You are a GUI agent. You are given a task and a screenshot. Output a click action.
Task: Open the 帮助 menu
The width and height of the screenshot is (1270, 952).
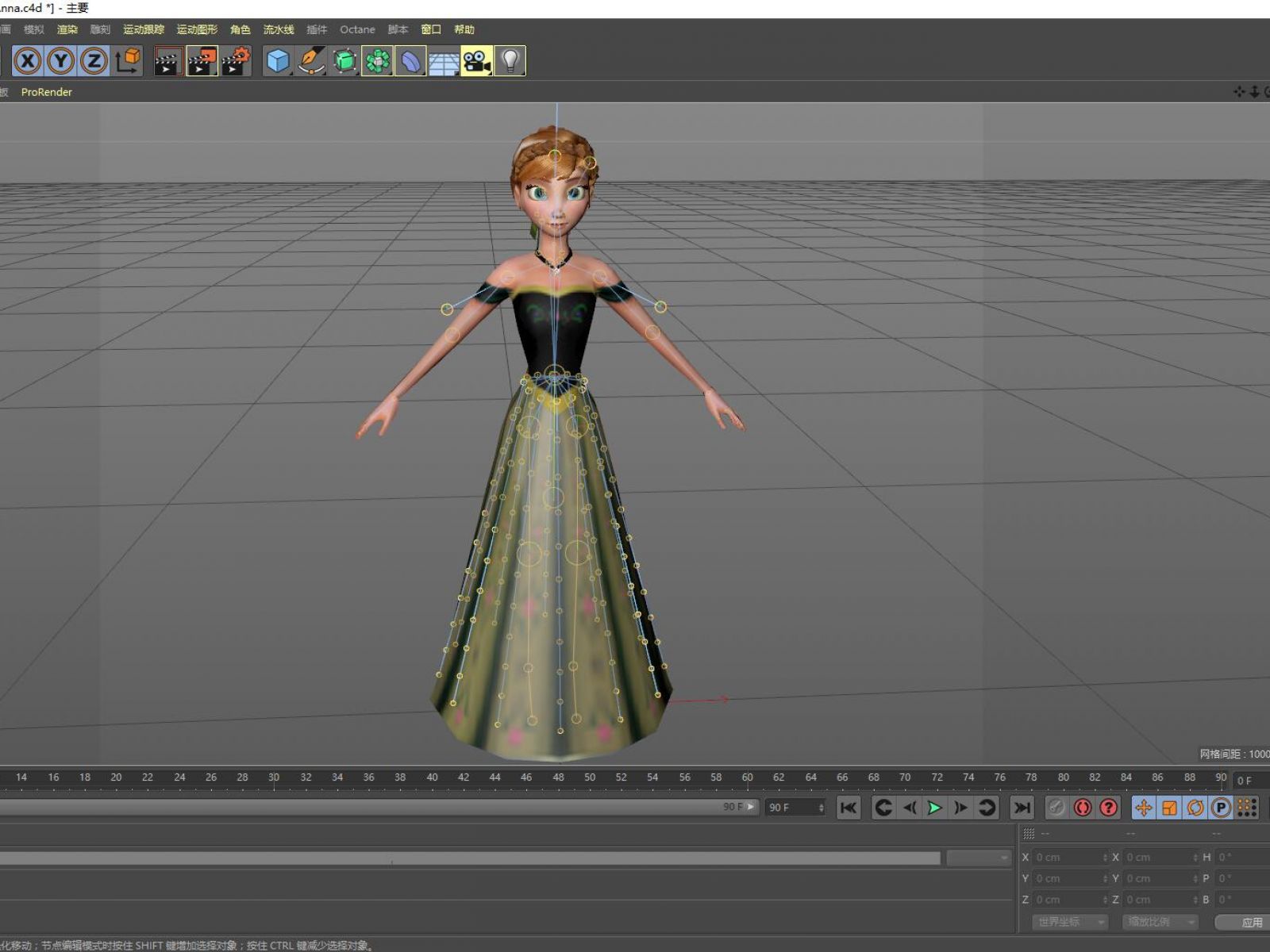[464, 29]
